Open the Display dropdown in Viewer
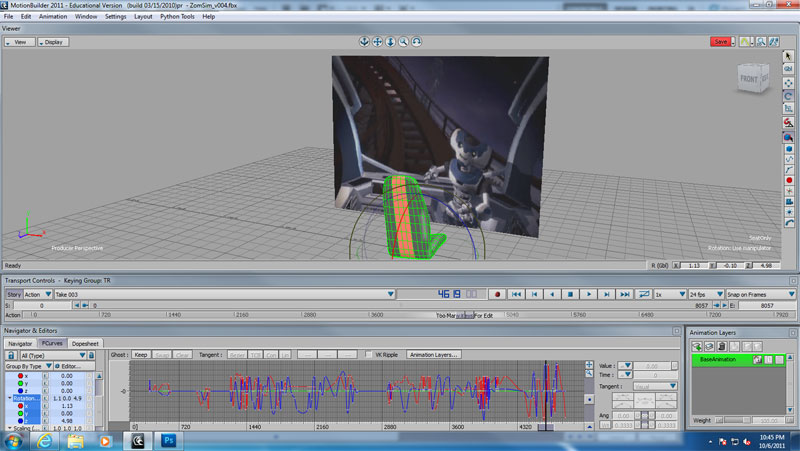The width and height of the screenshot is (800, 451). point(53,42)
